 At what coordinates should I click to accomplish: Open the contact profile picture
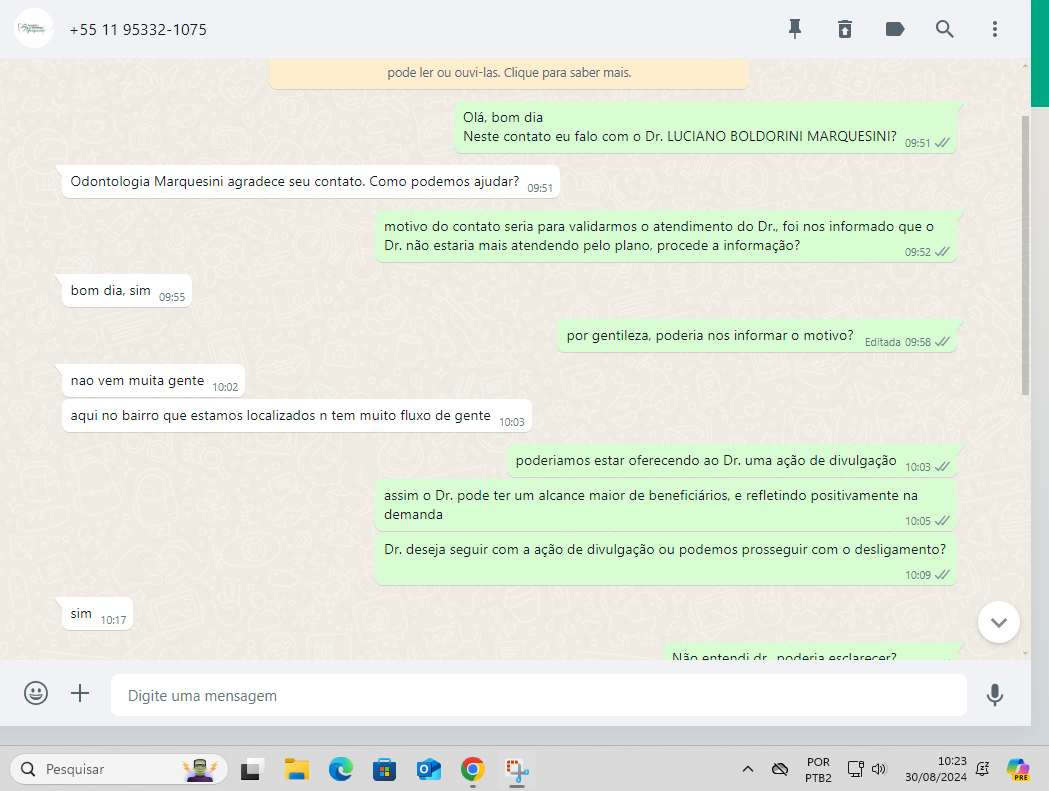coord(33,29)
